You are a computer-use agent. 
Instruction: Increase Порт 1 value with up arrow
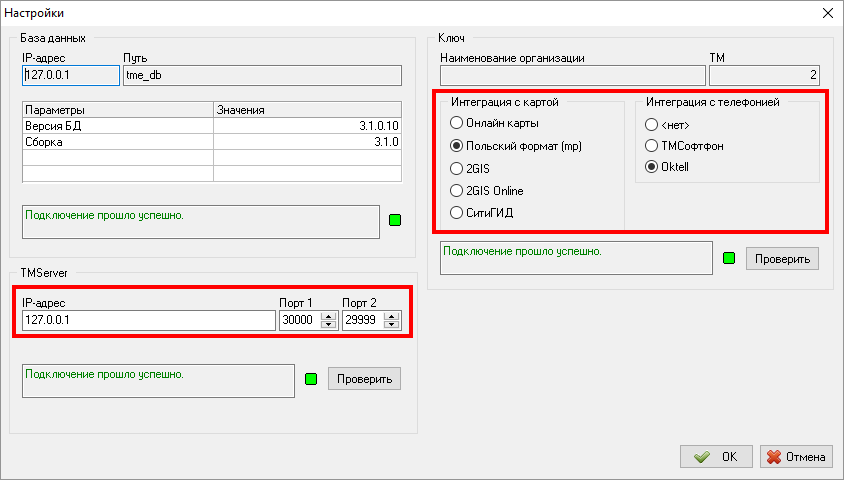point(328,316)
